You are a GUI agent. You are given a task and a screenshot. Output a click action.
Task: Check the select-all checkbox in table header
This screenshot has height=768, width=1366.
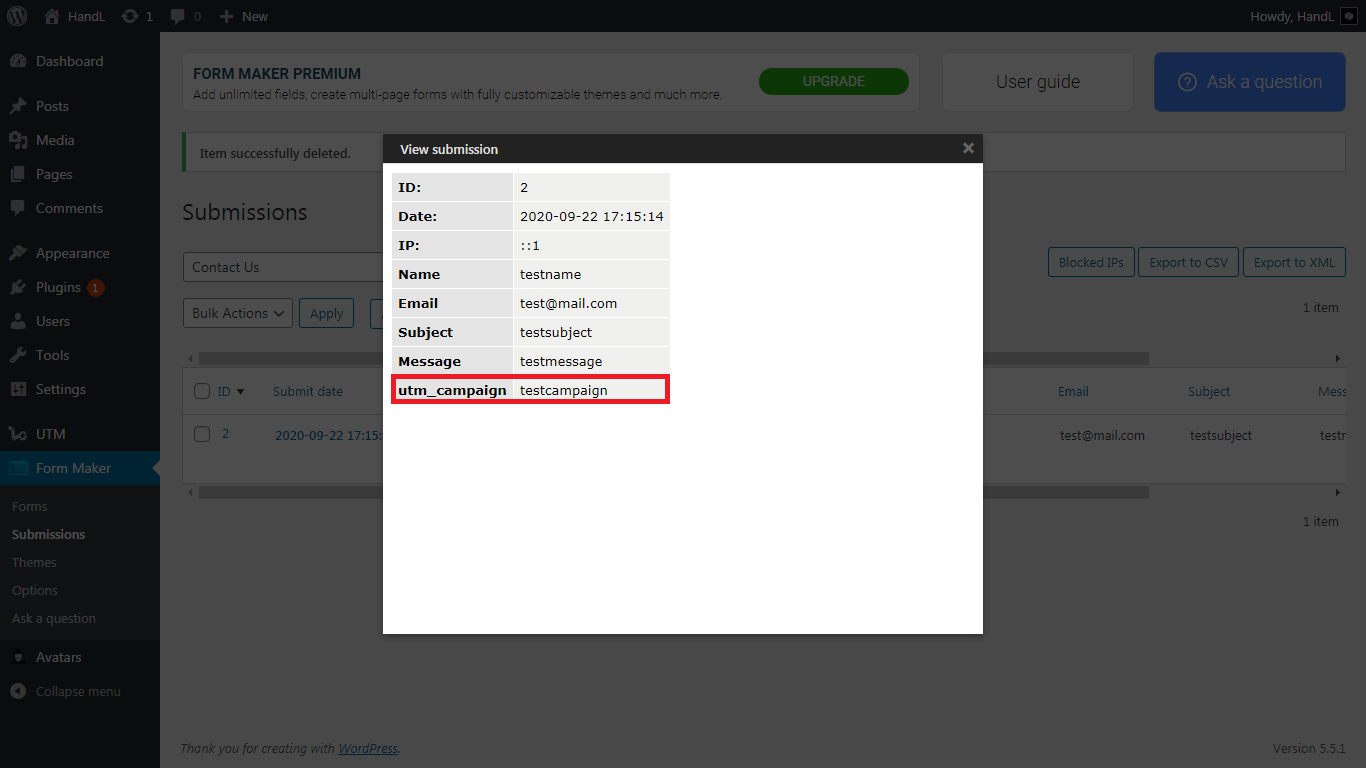coord(202,391)
